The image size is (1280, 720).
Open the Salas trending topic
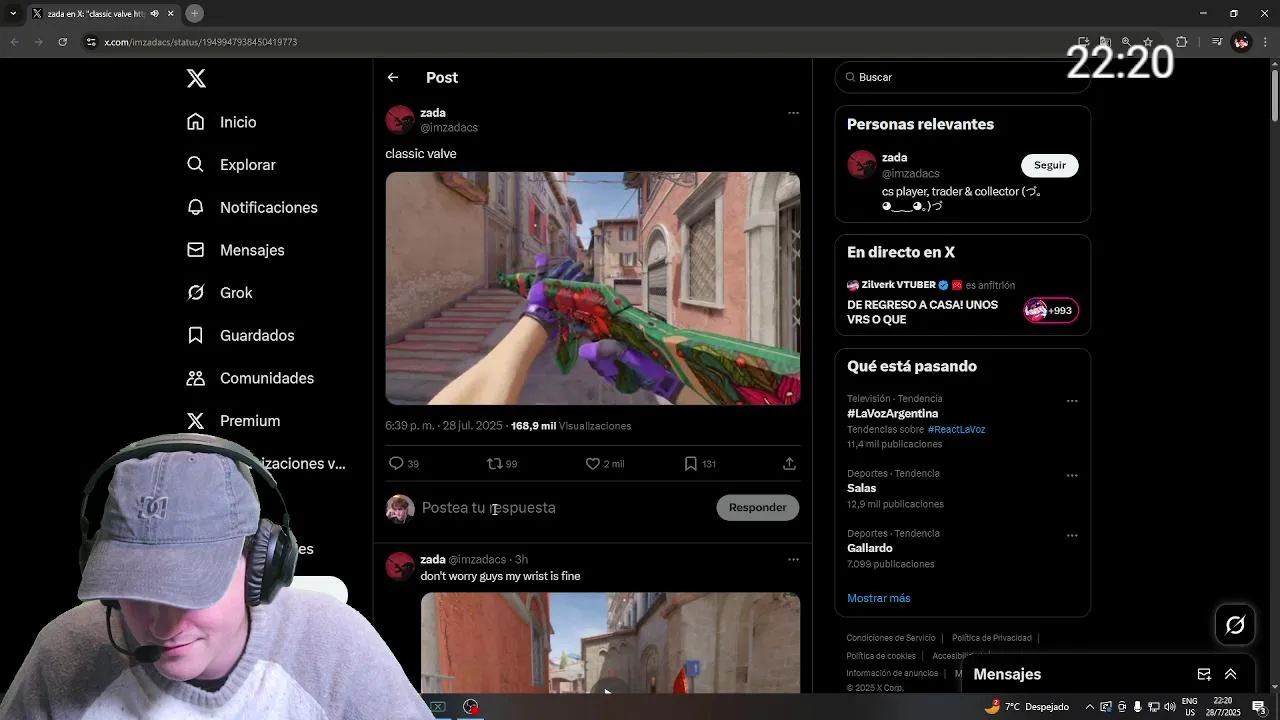[x=861, y=488]
